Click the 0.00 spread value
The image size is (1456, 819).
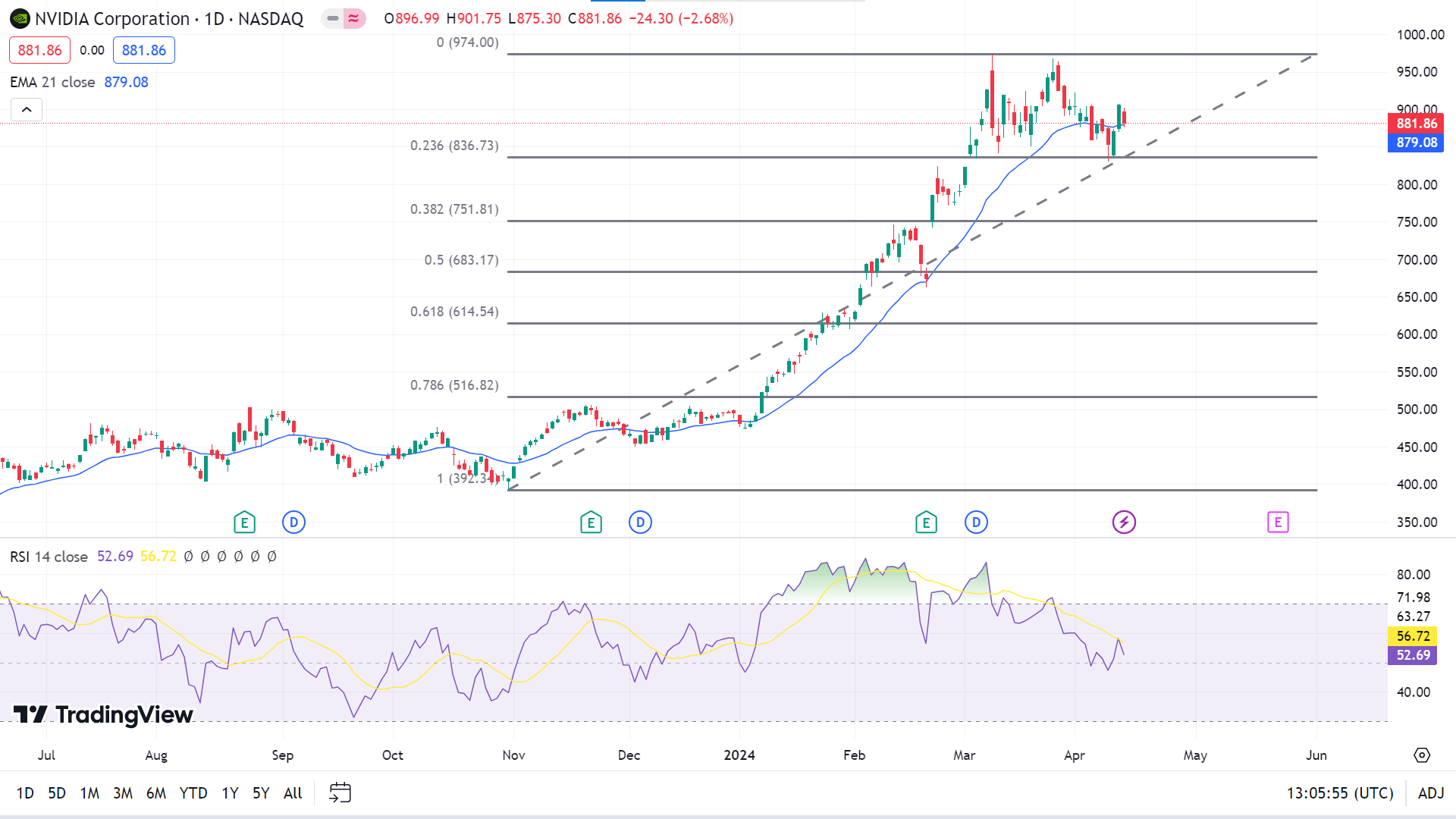pos(92,50)
